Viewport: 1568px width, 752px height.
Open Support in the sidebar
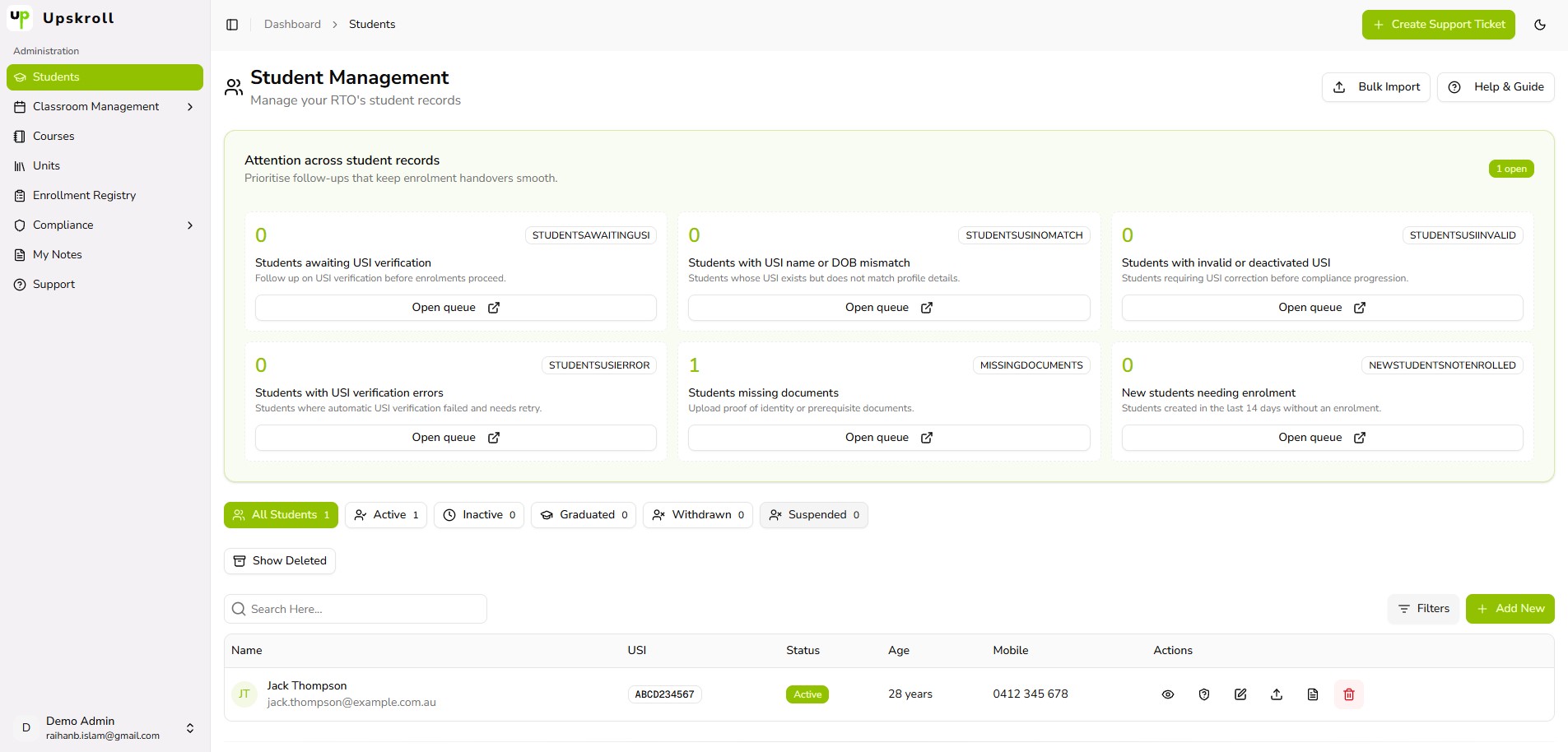[x=105, y=285]
